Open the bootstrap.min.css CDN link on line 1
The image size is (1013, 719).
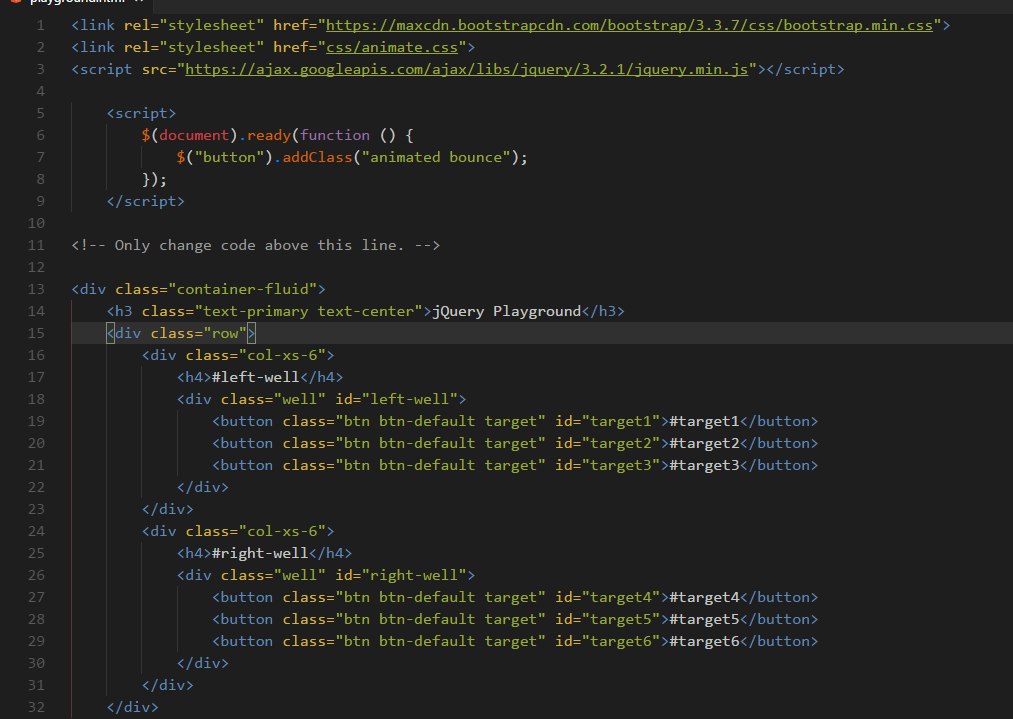click(629, 25)
